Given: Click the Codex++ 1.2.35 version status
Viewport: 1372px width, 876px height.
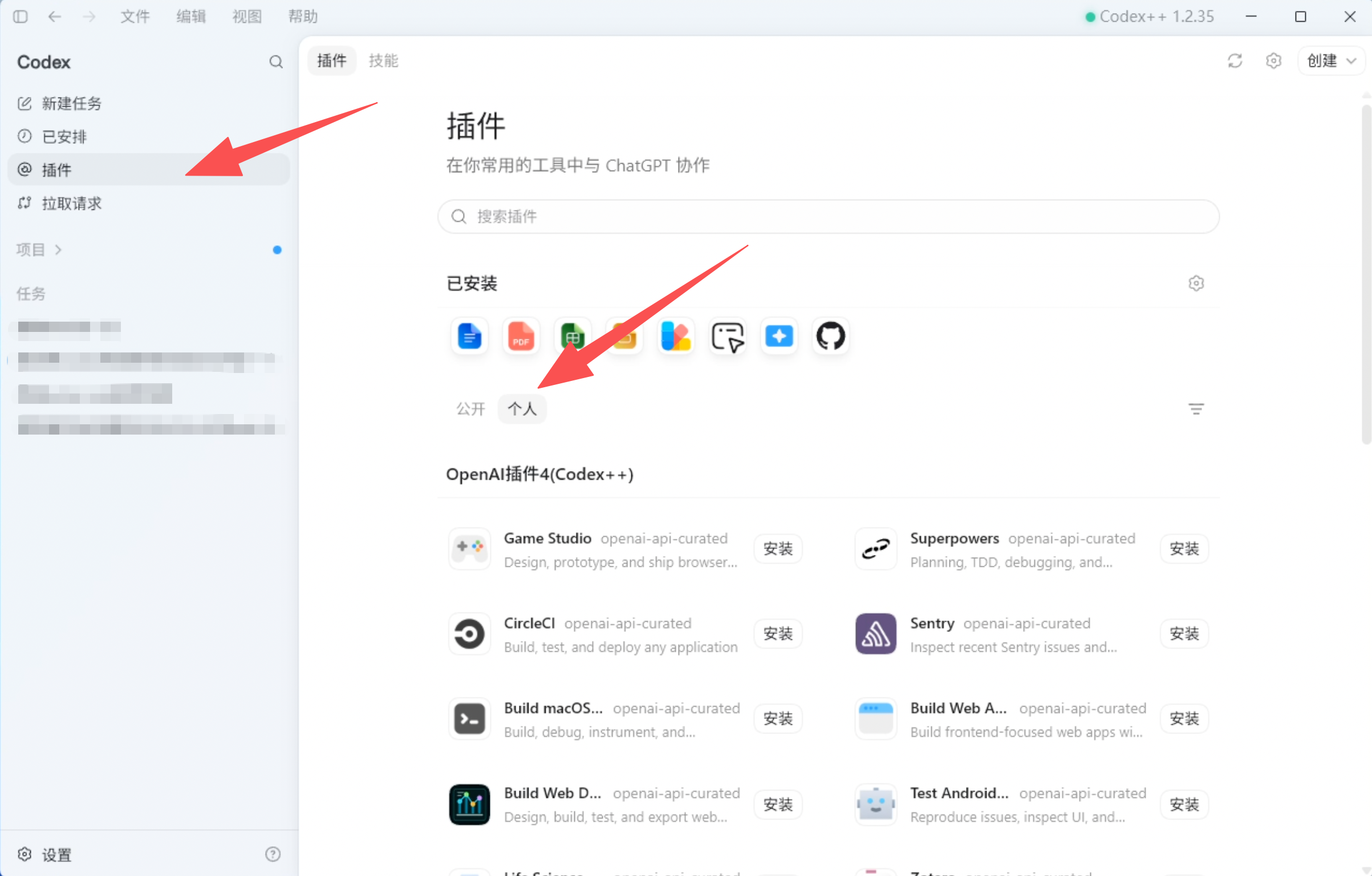Looking at the screenshot, I should [x=1150, y=17].
